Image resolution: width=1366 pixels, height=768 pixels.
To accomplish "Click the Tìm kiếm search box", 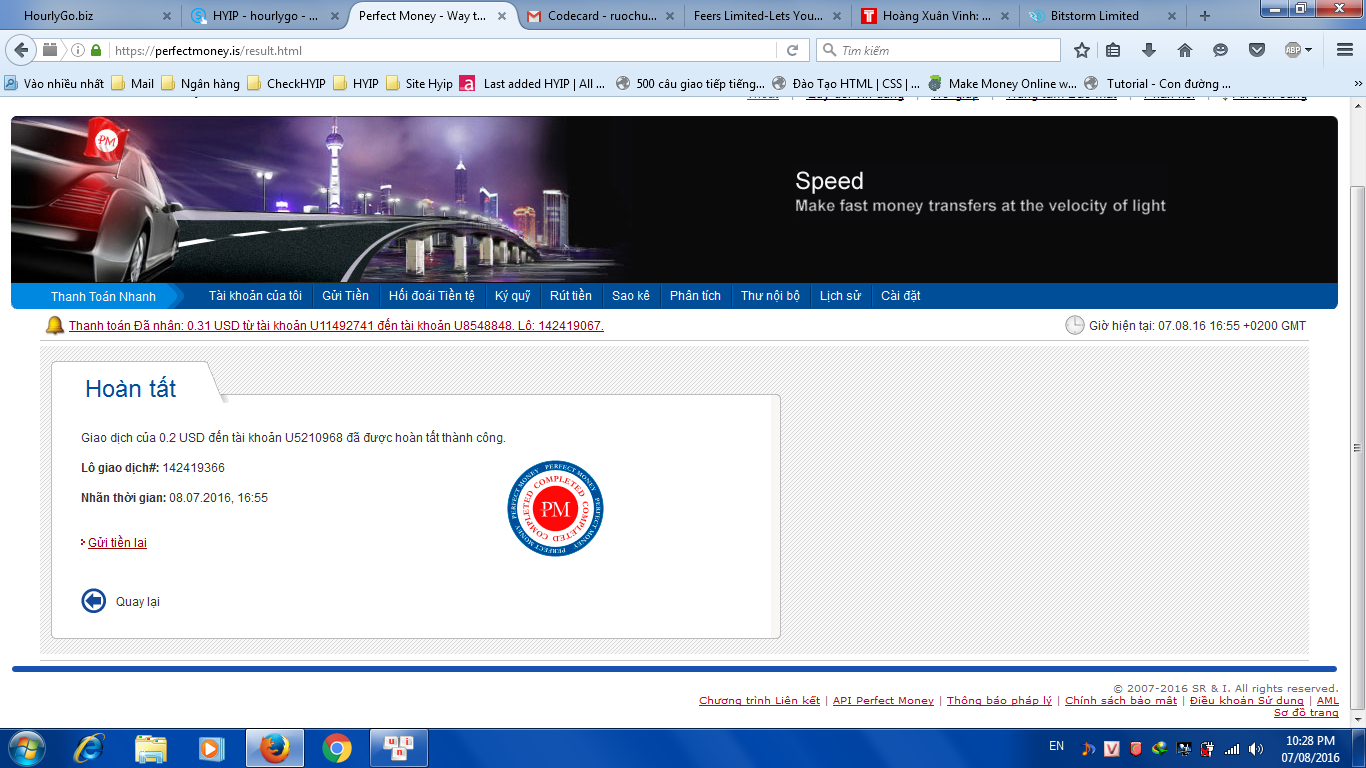I will [938, 50].
